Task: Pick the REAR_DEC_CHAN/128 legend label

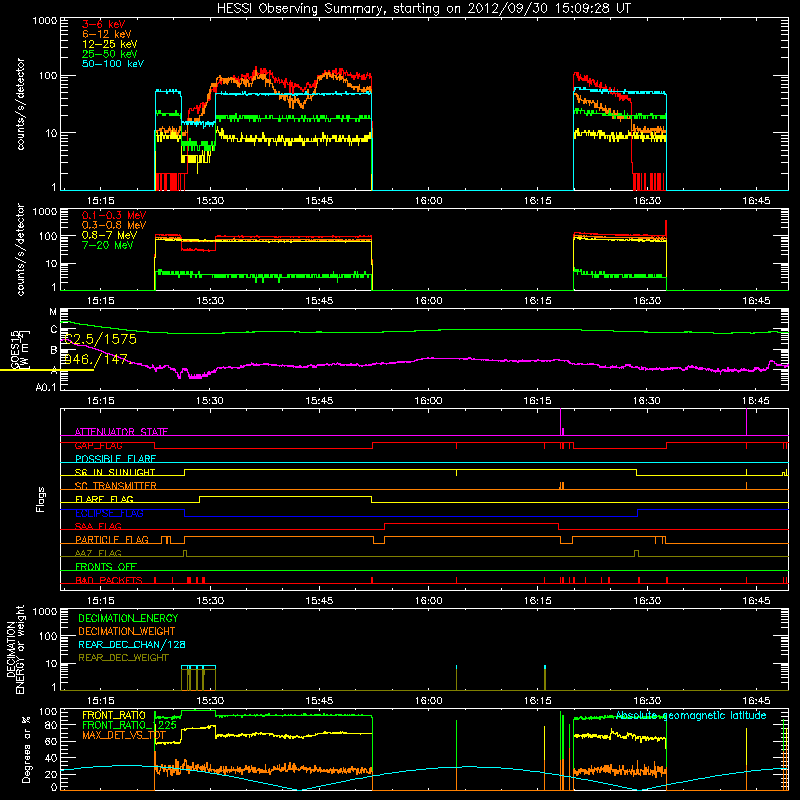Action: 132,644
